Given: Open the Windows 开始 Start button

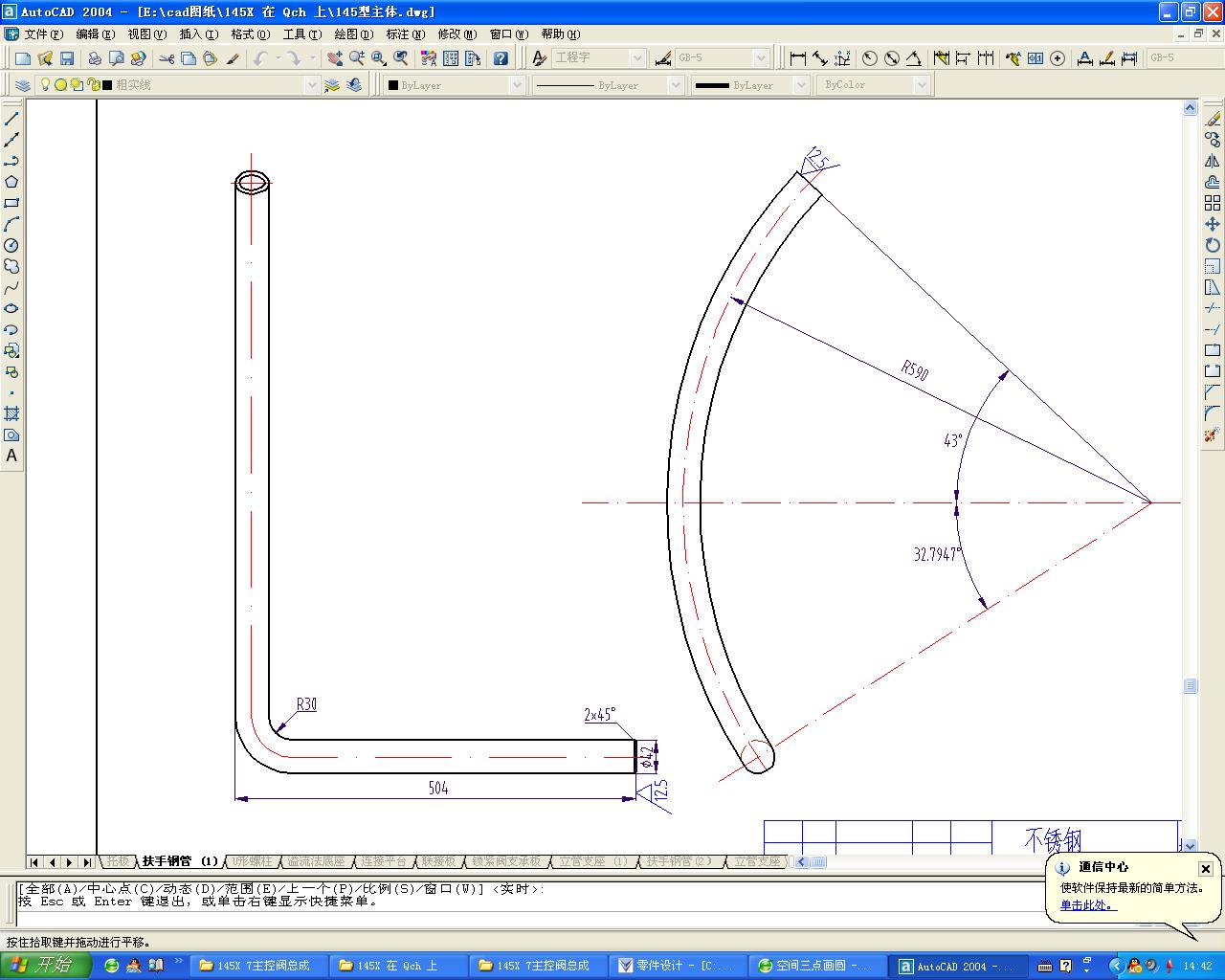Looking at the screenshot, I should [x=46, y=966].
